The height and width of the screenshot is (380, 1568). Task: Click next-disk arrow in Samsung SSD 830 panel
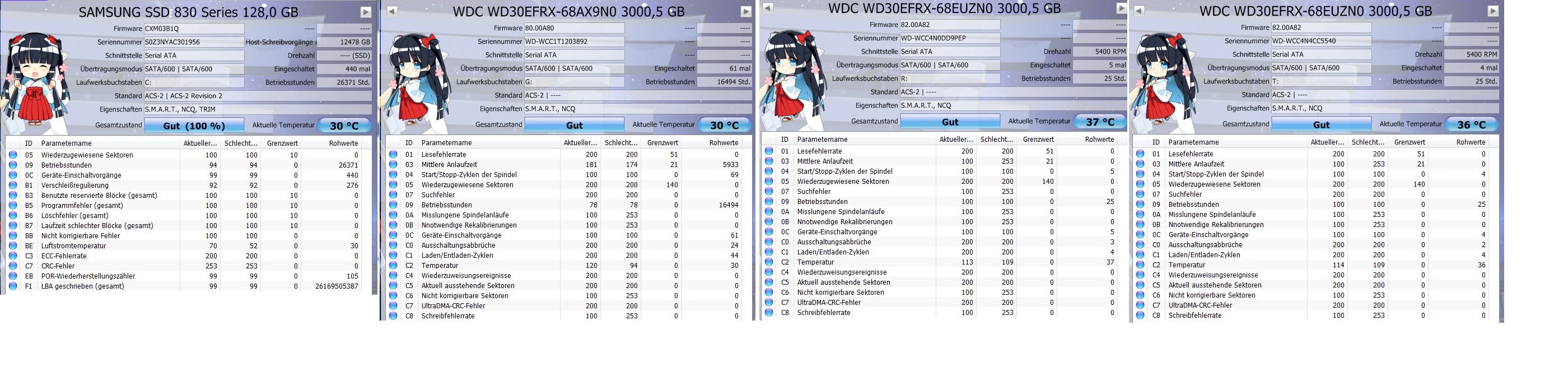click(x=365, y=12)
